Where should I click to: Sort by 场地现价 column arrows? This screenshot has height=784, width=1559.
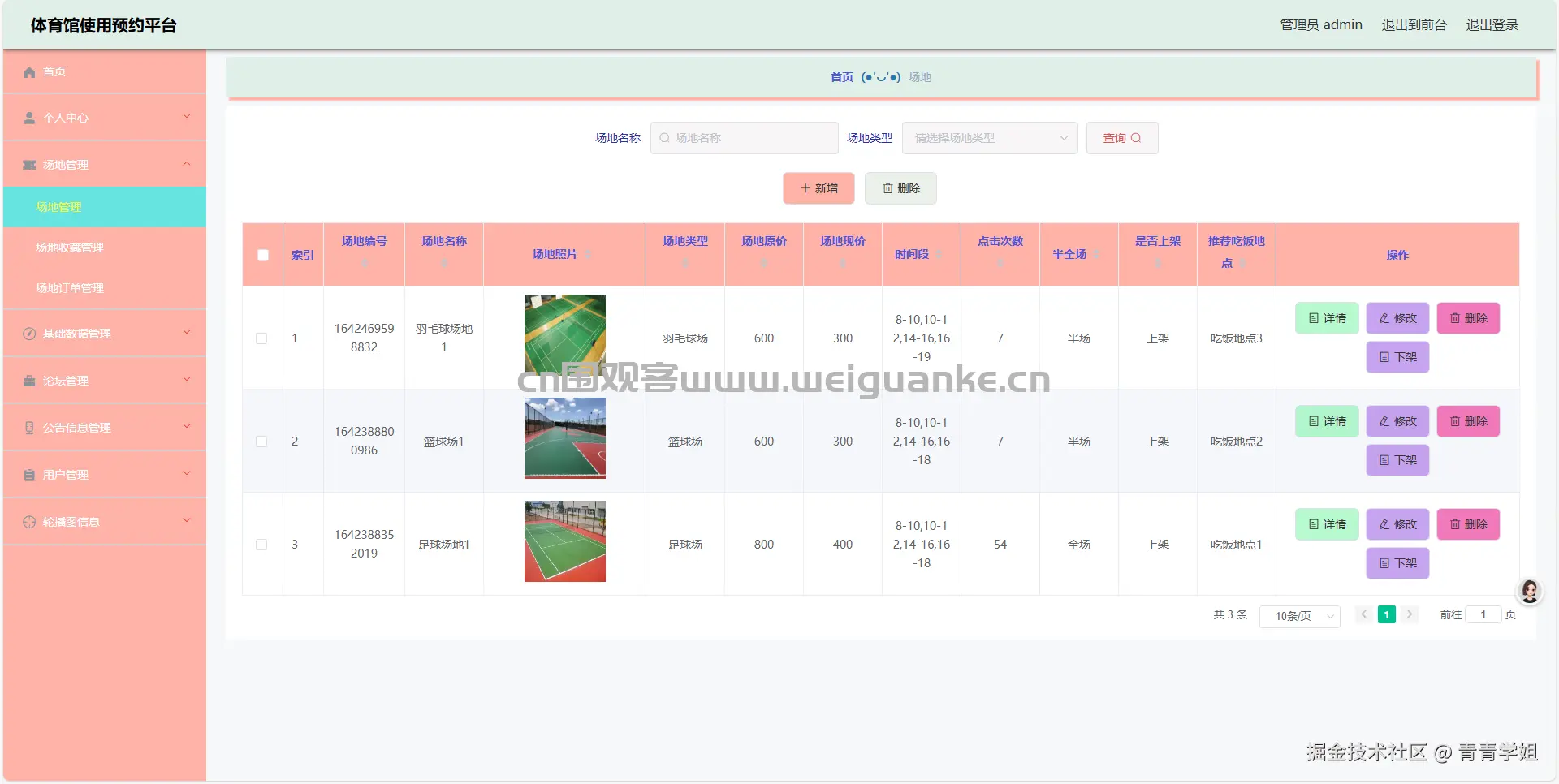pos(842,263)
